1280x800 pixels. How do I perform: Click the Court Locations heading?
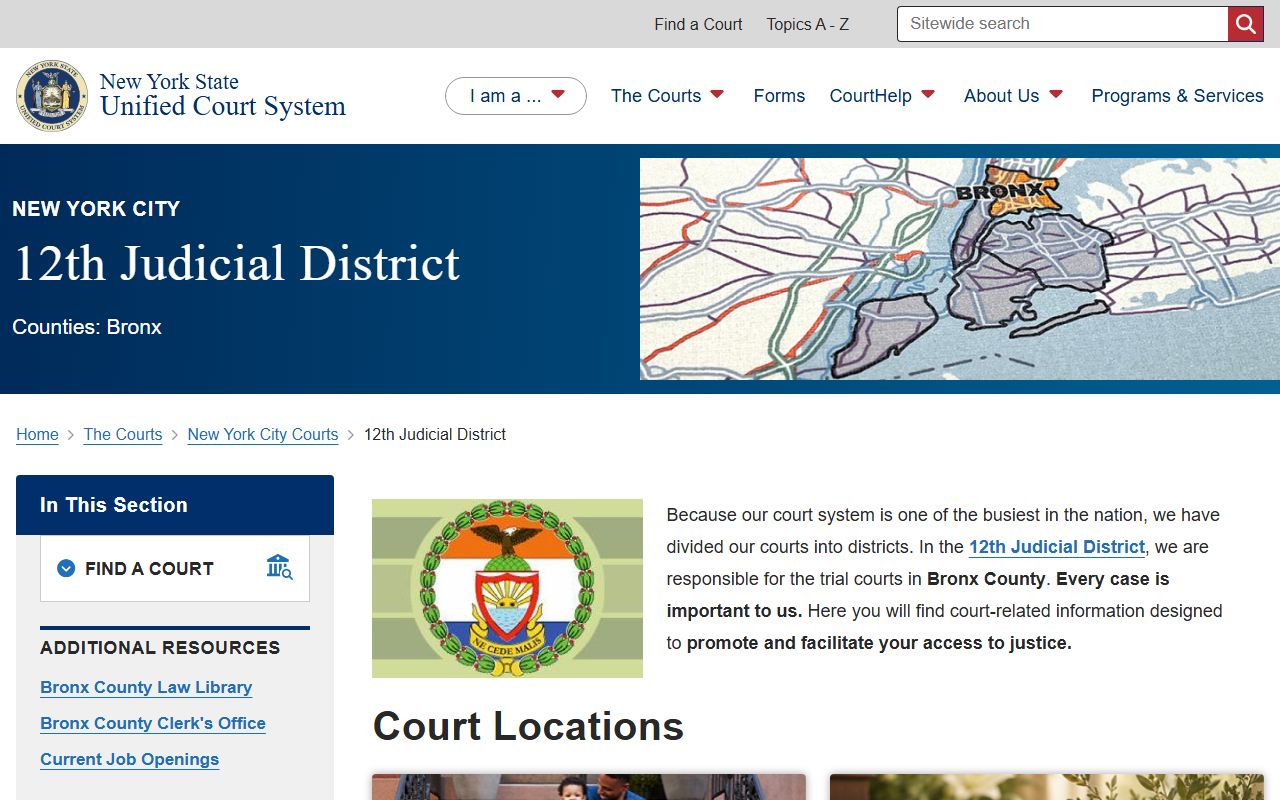[528, 726]
